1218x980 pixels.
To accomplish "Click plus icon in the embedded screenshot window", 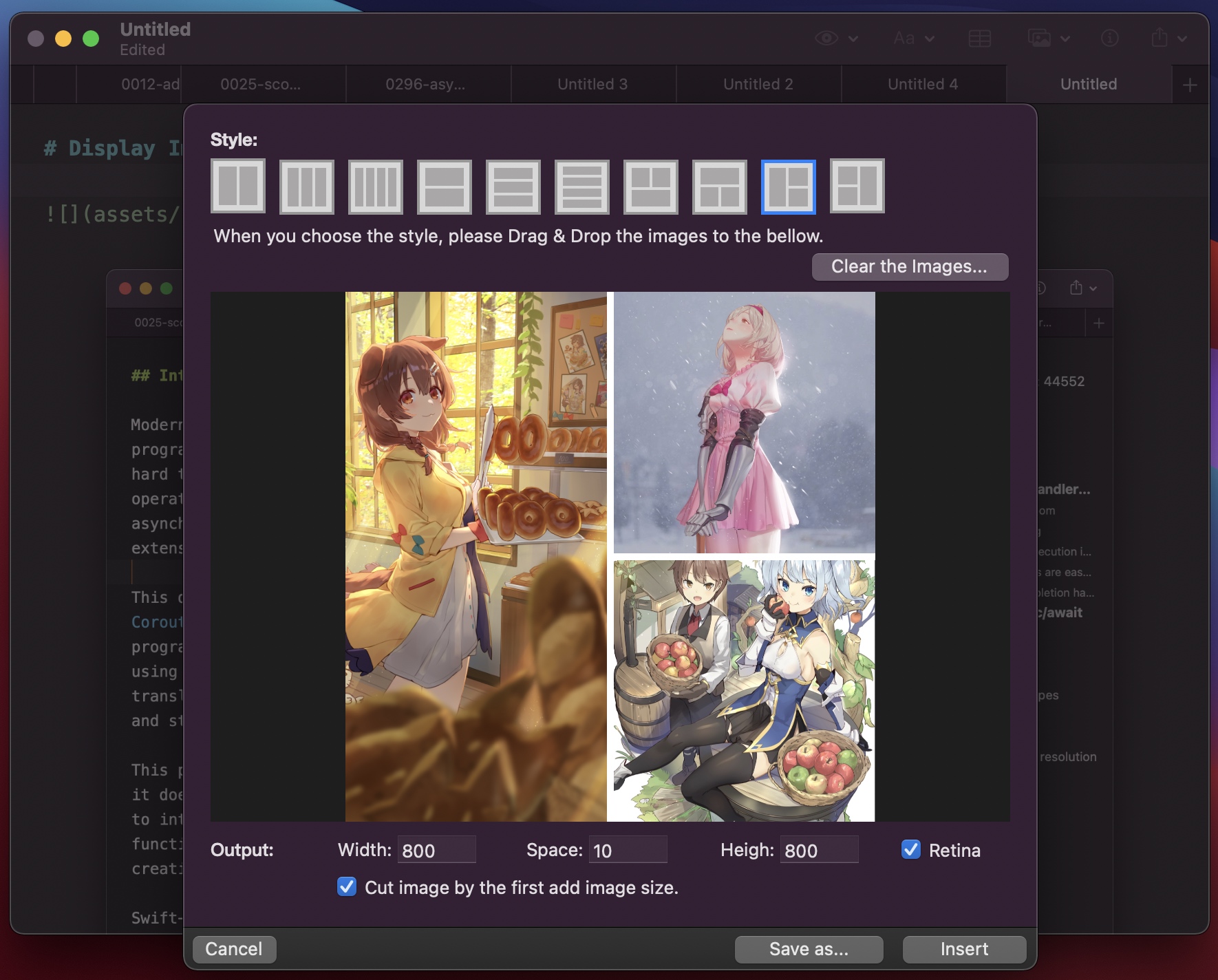I will pyautogui.click(x=1099, y=323).
